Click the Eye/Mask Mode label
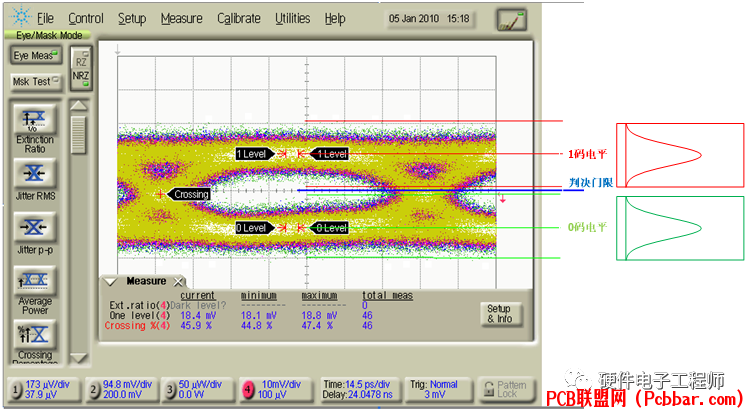The width and height of the screenshot is (748, 413). [x=49, y=35]
